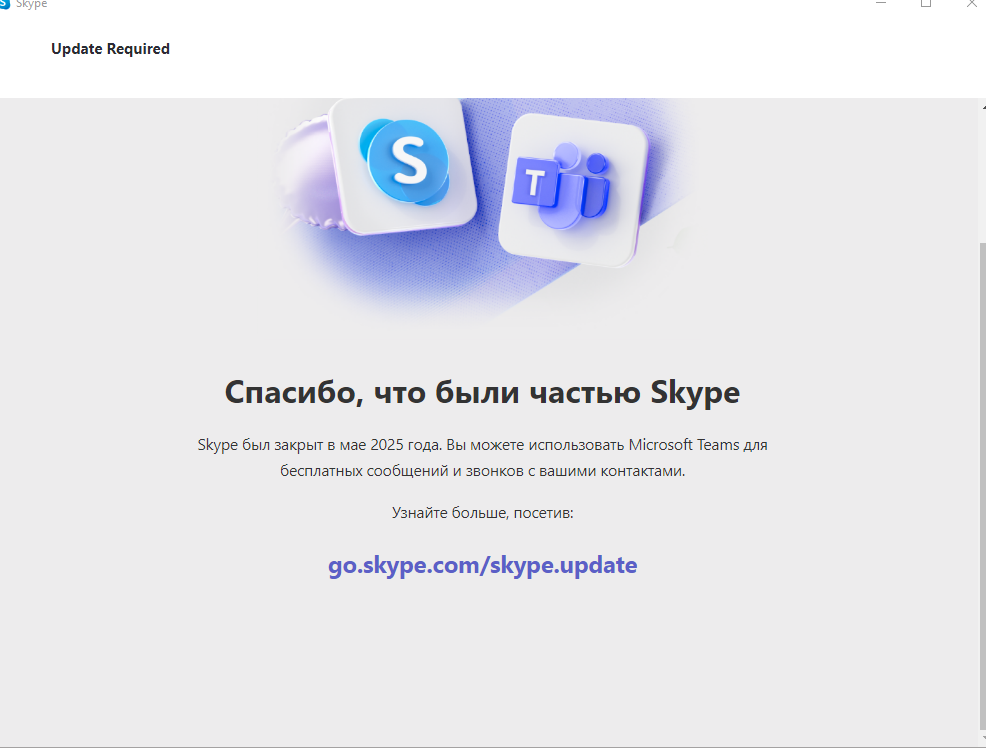Click the Skype logo tile in the banner
Image resolution: width=986 pixels, height=748 pixels.
coord(402,167)
